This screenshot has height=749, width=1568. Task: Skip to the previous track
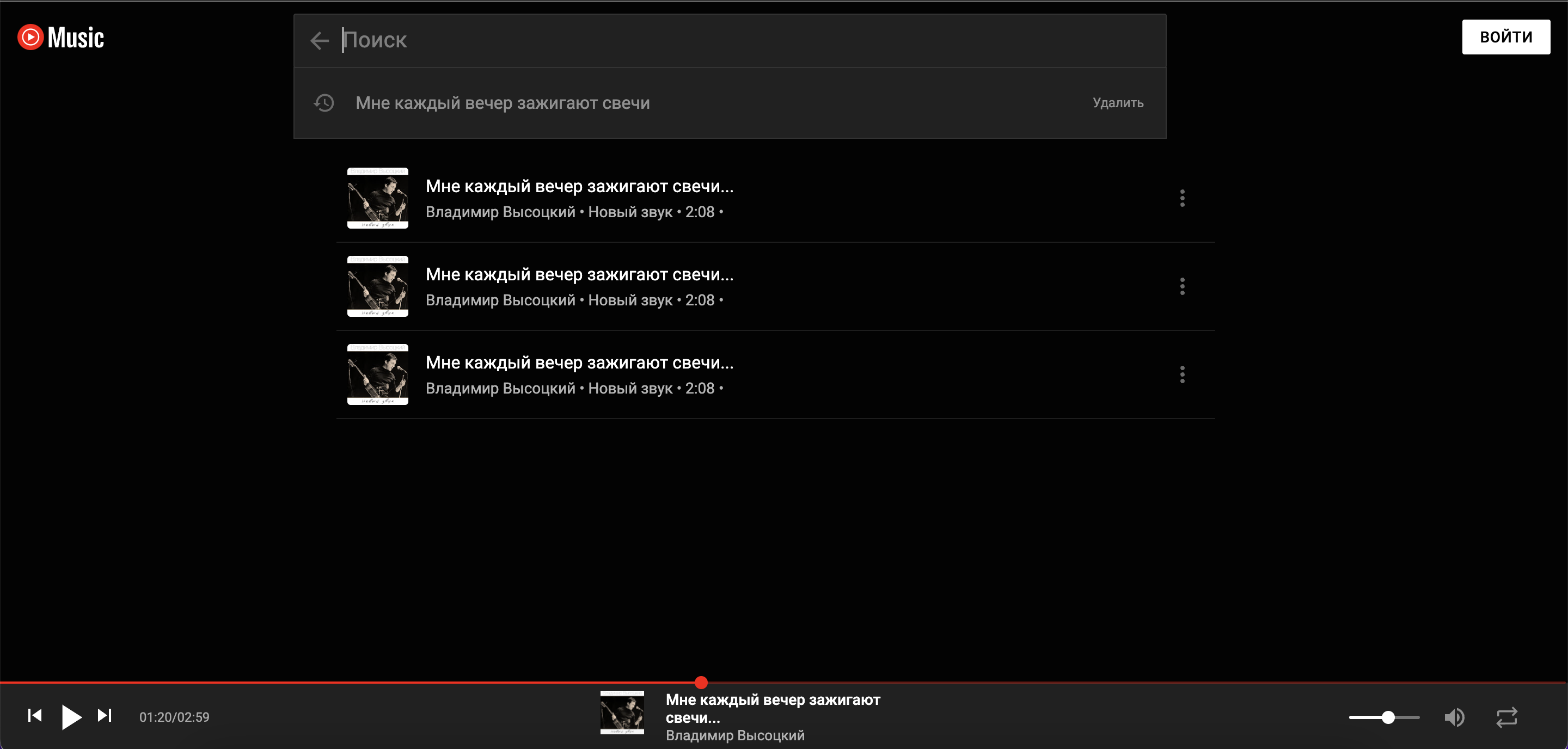point(35,716)
